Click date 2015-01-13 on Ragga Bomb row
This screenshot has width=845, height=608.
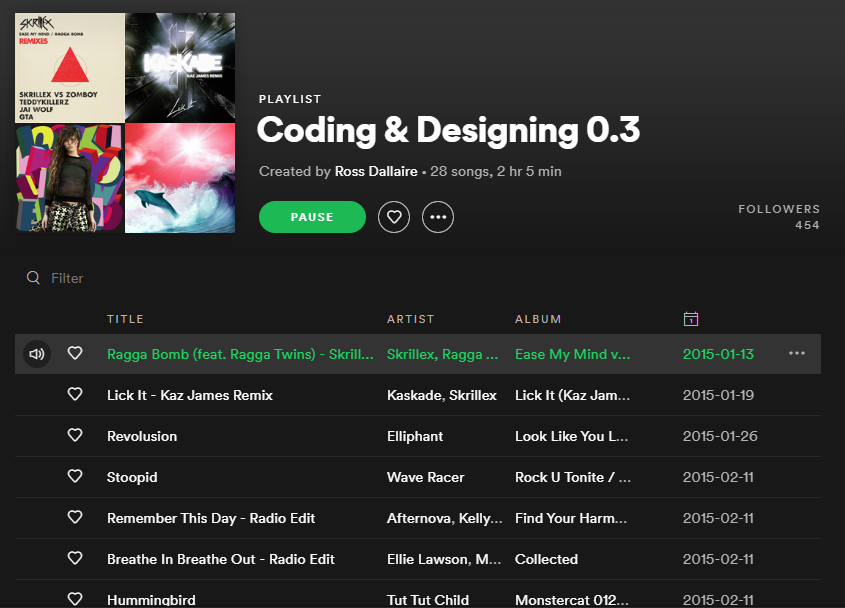click(x=718, y=354)
